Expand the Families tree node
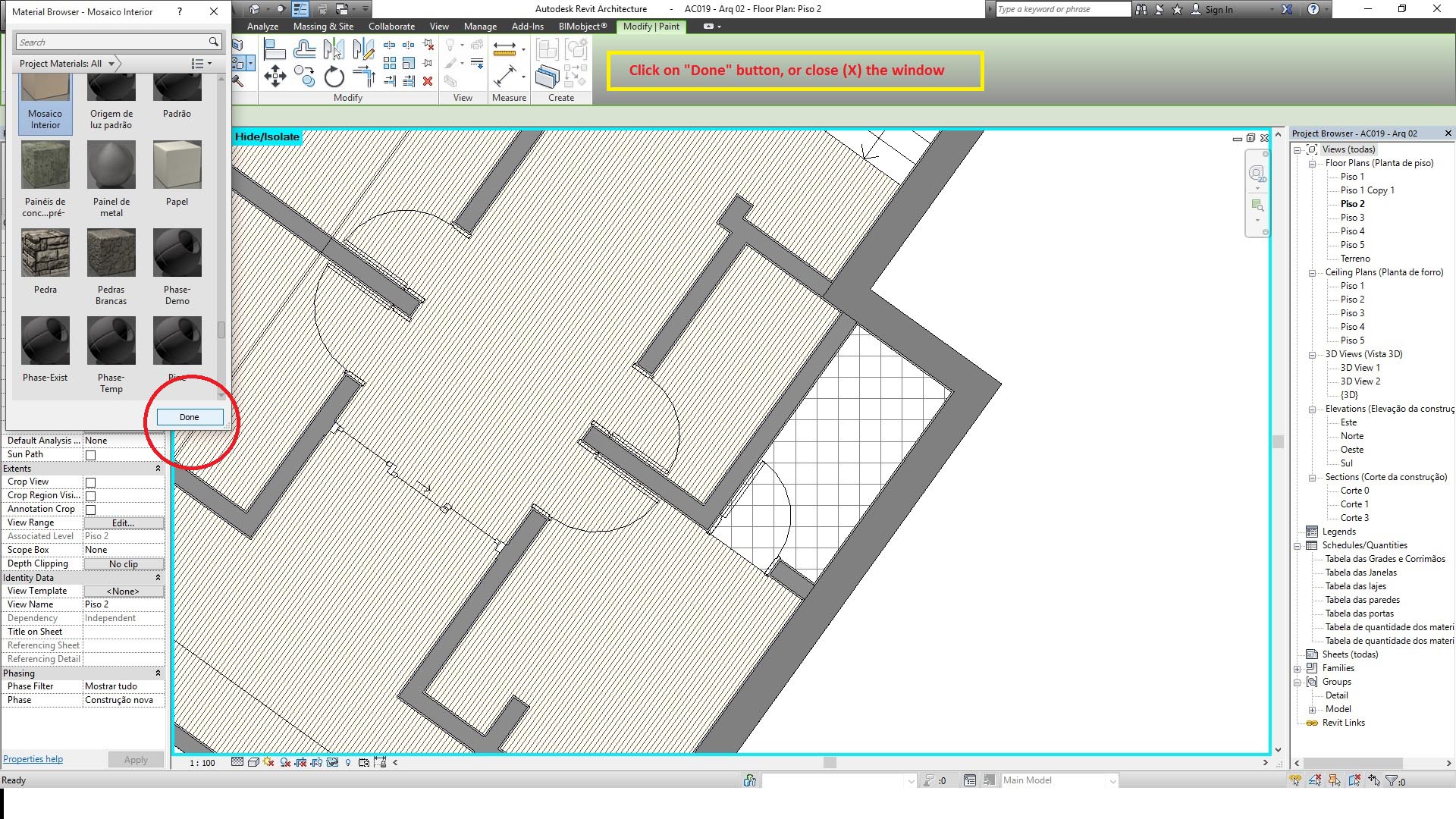The width and height of the screenshot is (1456, 819). 1298,669
